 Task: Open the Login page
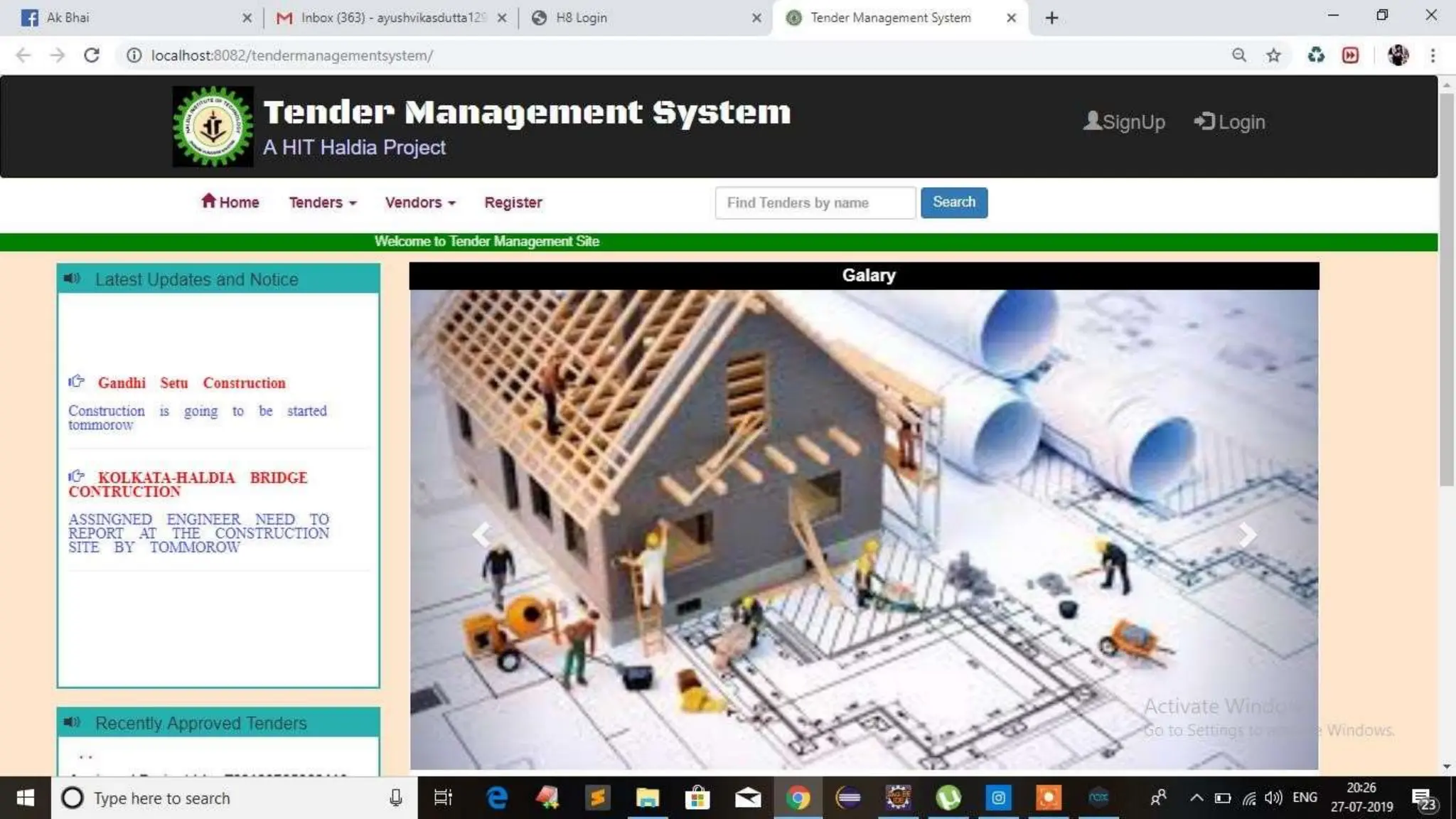click(1230, 122)
